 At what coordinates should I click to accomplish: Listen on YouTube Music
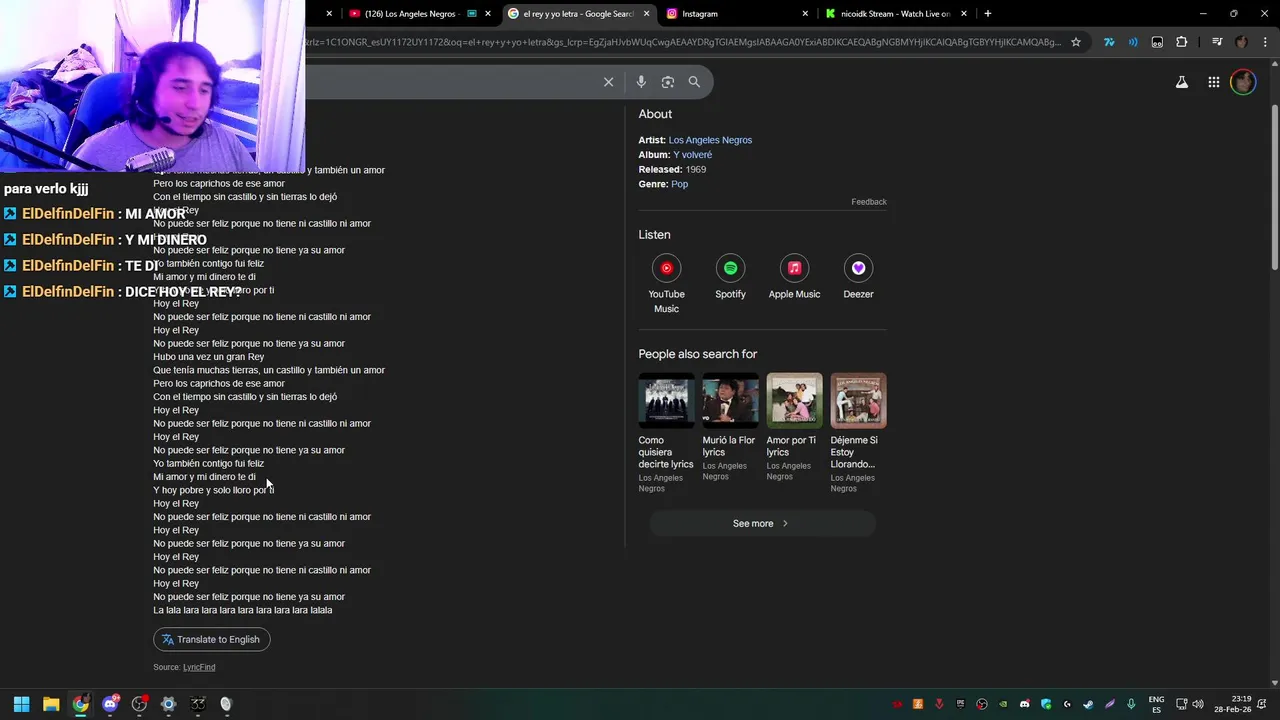coord(666,283)
